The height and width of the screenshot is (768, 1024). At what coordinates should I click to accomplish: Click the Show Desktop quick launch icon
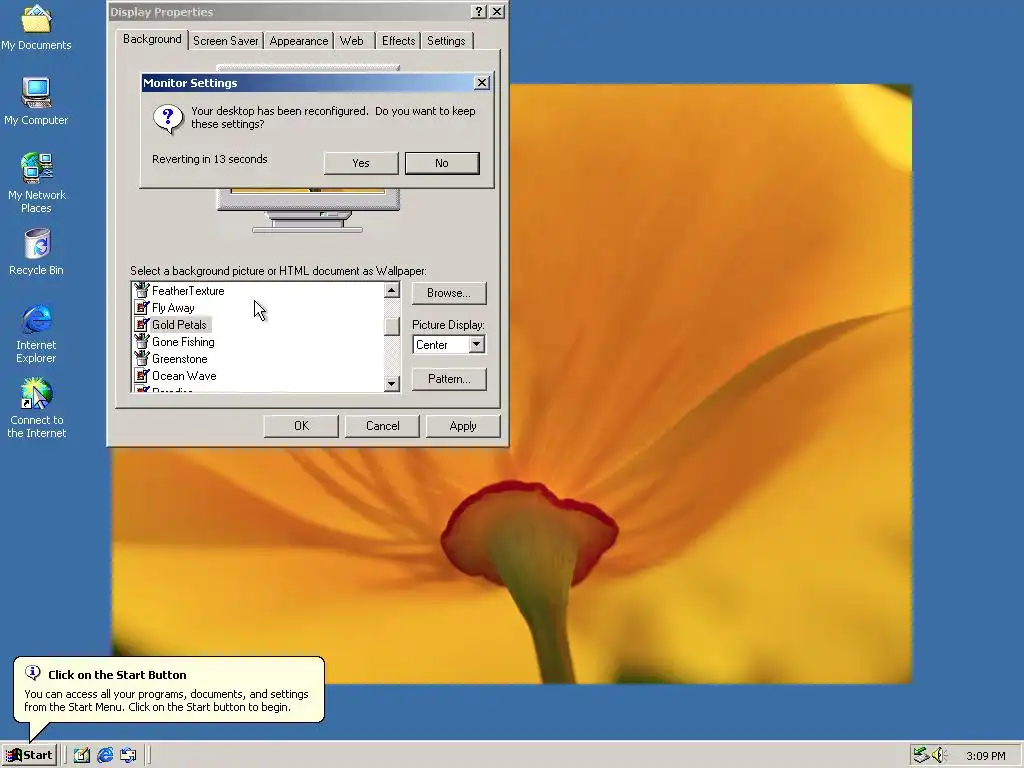82,755
